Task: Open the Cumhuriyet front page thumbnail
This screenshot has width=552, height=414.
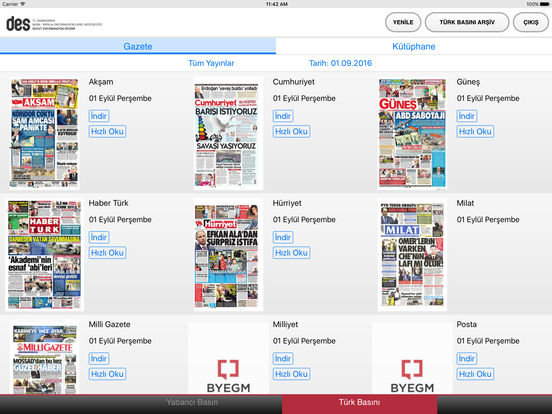Action: pos(228,133)
